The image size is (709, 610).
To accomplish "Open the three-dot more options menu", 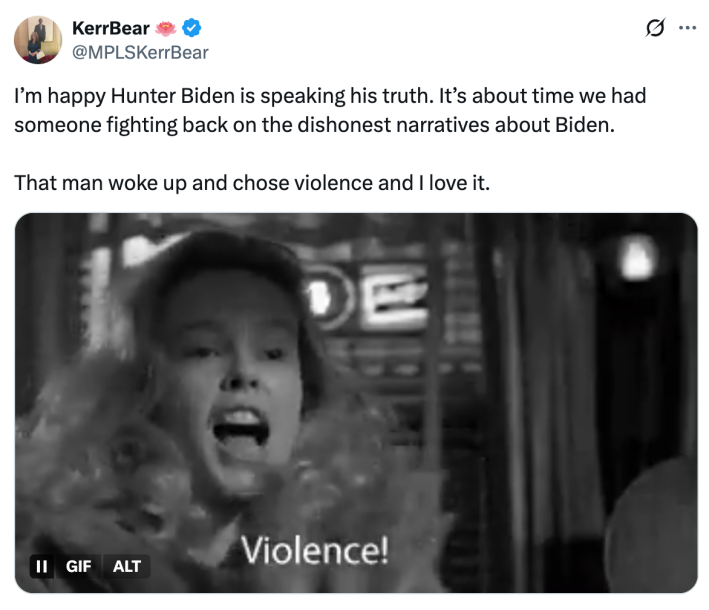I will 687,28.
